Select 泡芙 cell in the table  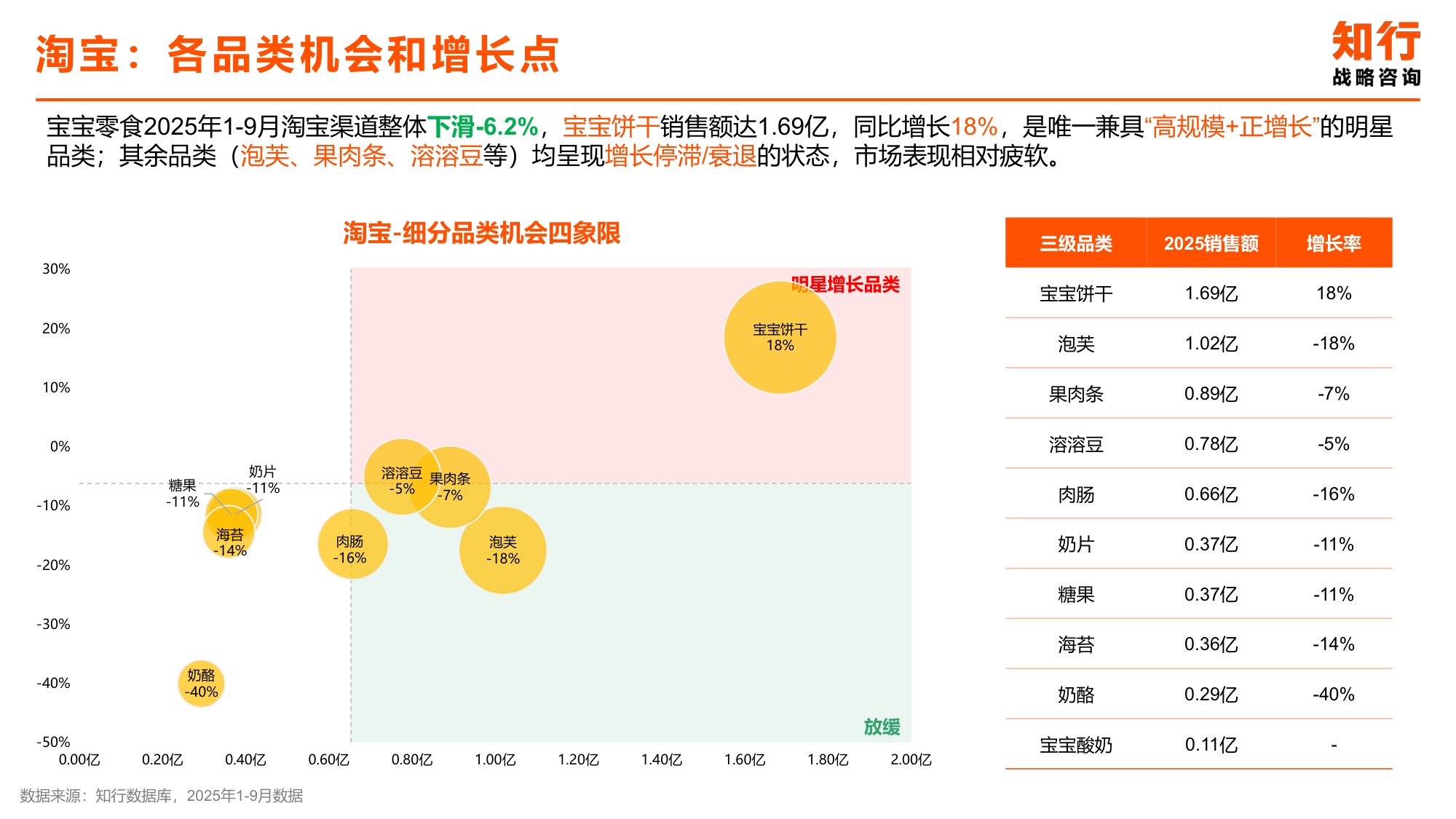(1076, 344)
